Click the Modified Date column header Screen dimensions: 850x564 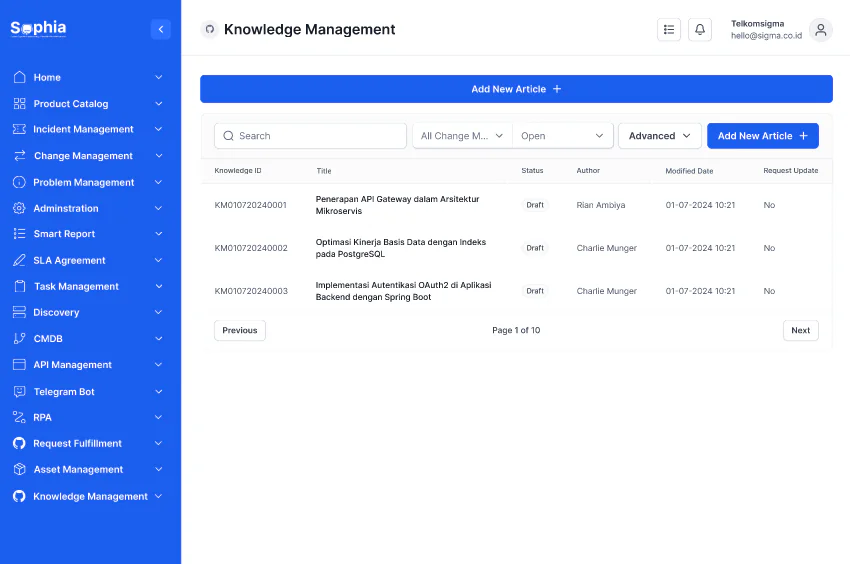[689, 171]
